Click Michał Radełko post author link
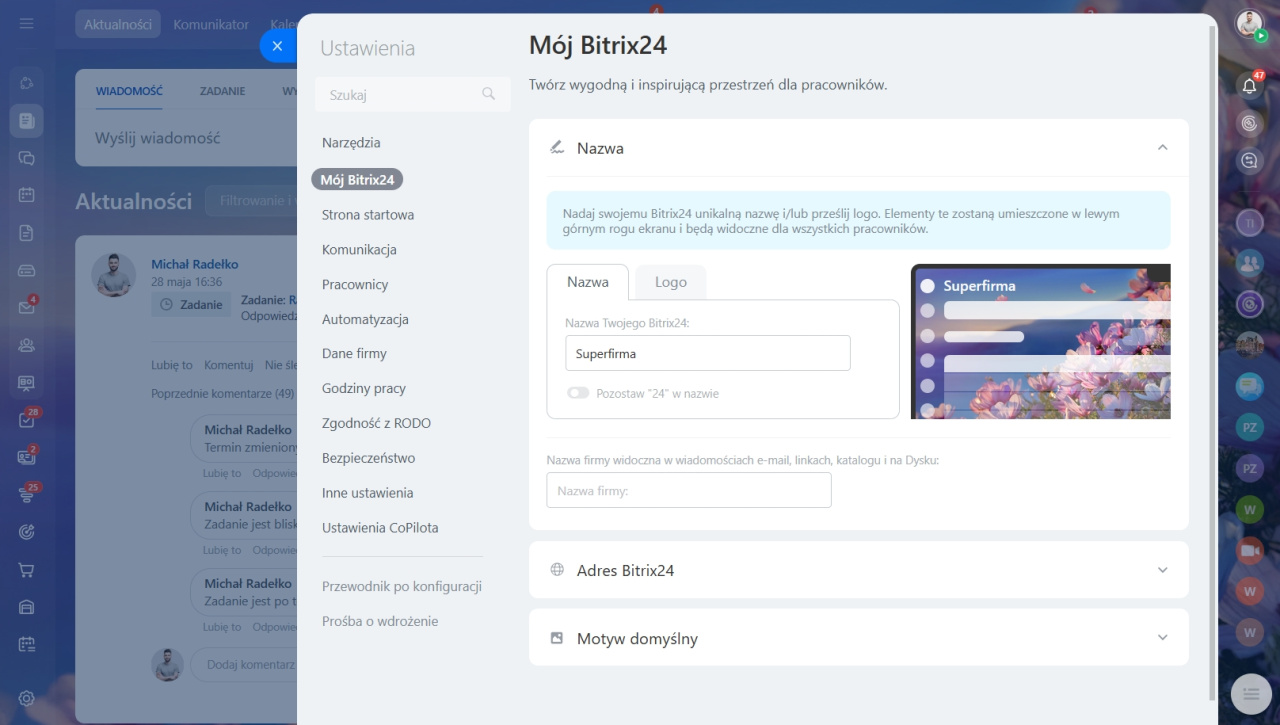1280x725 pixels. click(195, 265)
